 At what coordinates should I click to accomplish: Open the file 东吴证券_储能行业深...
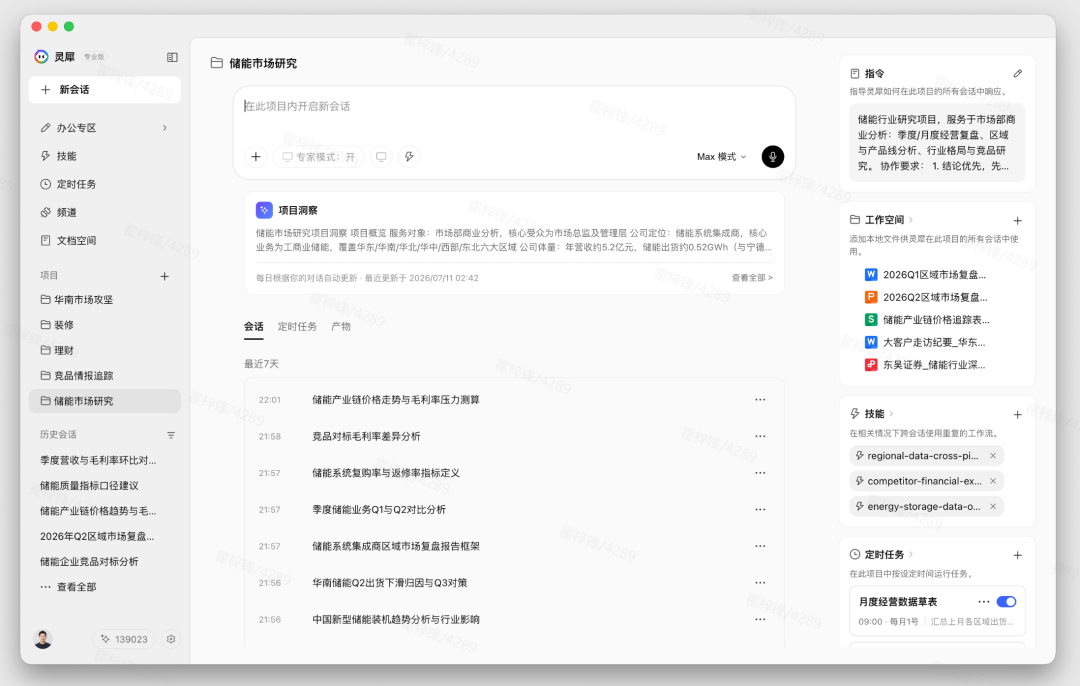pyautogui.click(x=925, y=365)
